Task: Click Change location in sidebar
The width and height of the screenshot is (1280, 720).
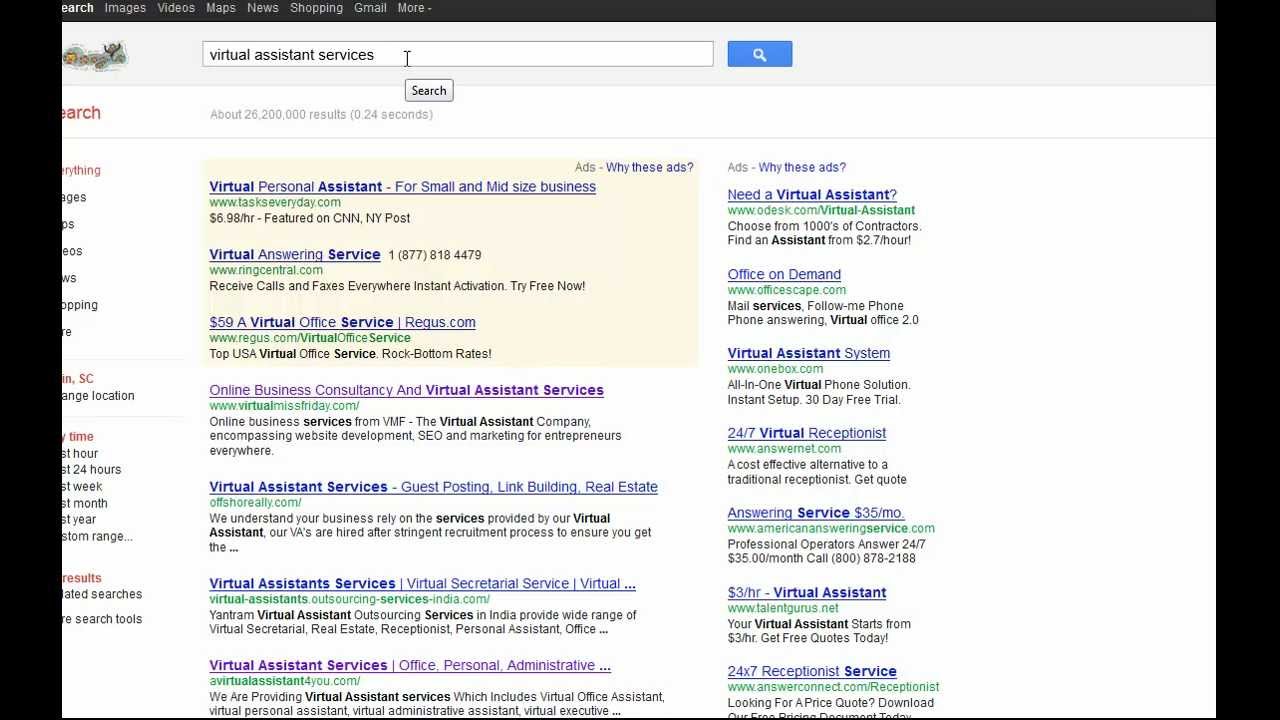Action: pyautogui.click(x=98, y=396)
